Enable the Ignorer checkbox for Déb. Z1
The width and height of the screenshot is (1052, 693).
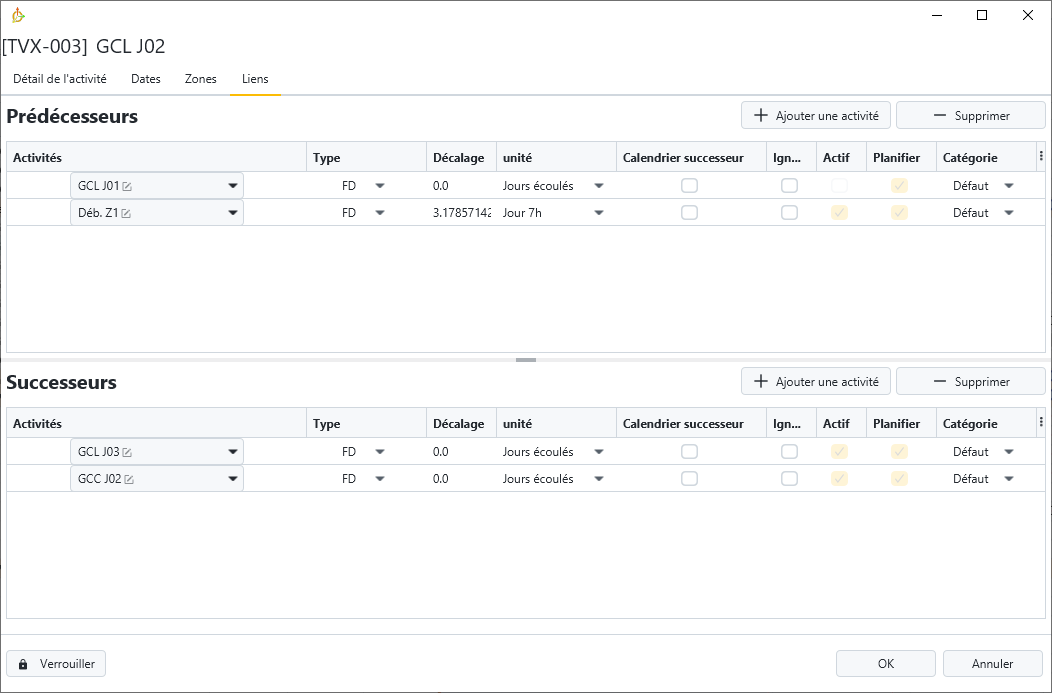[789, 213]
